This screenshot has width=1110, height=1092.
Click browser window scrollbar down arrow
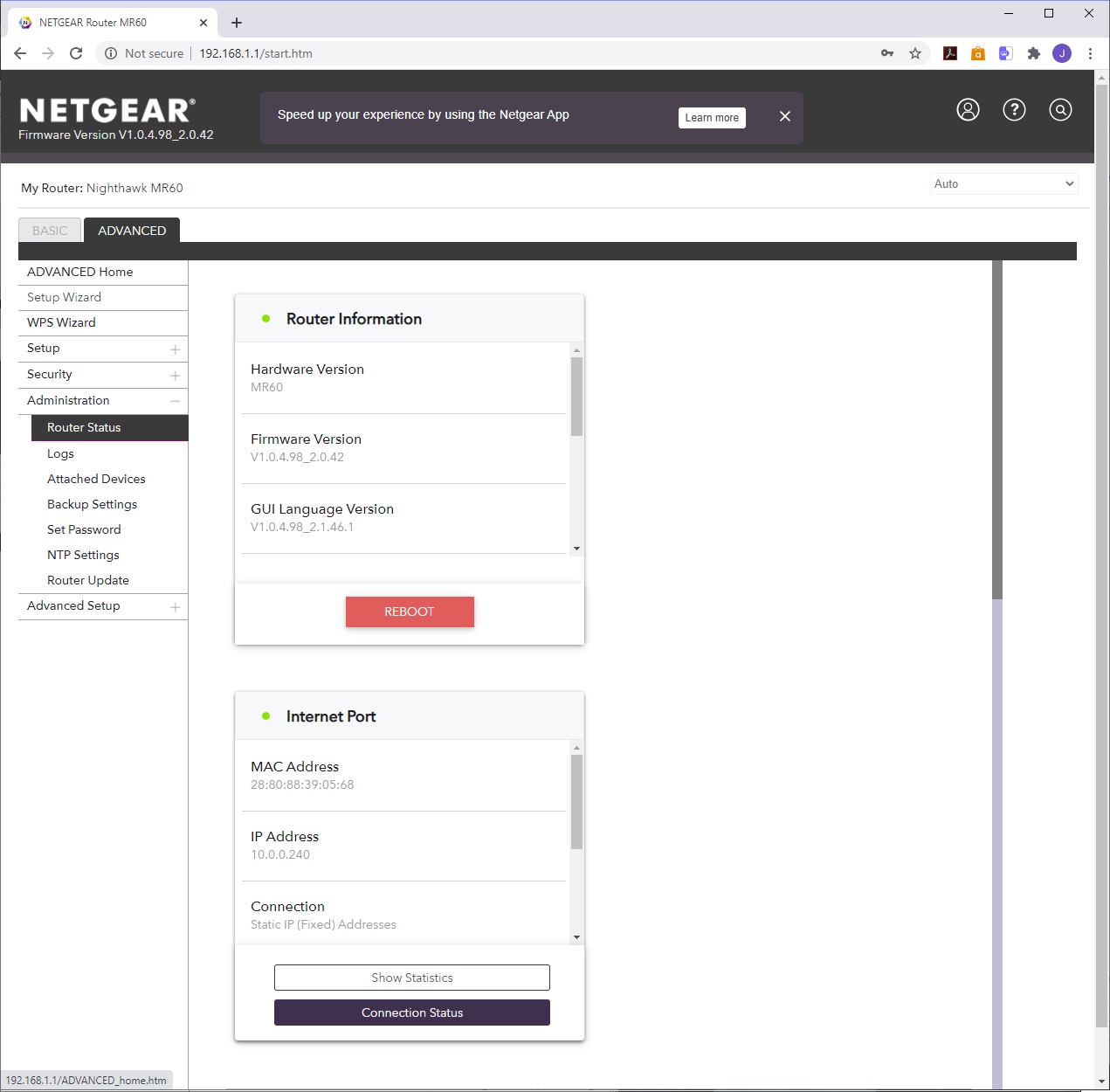[1100, 1082]
